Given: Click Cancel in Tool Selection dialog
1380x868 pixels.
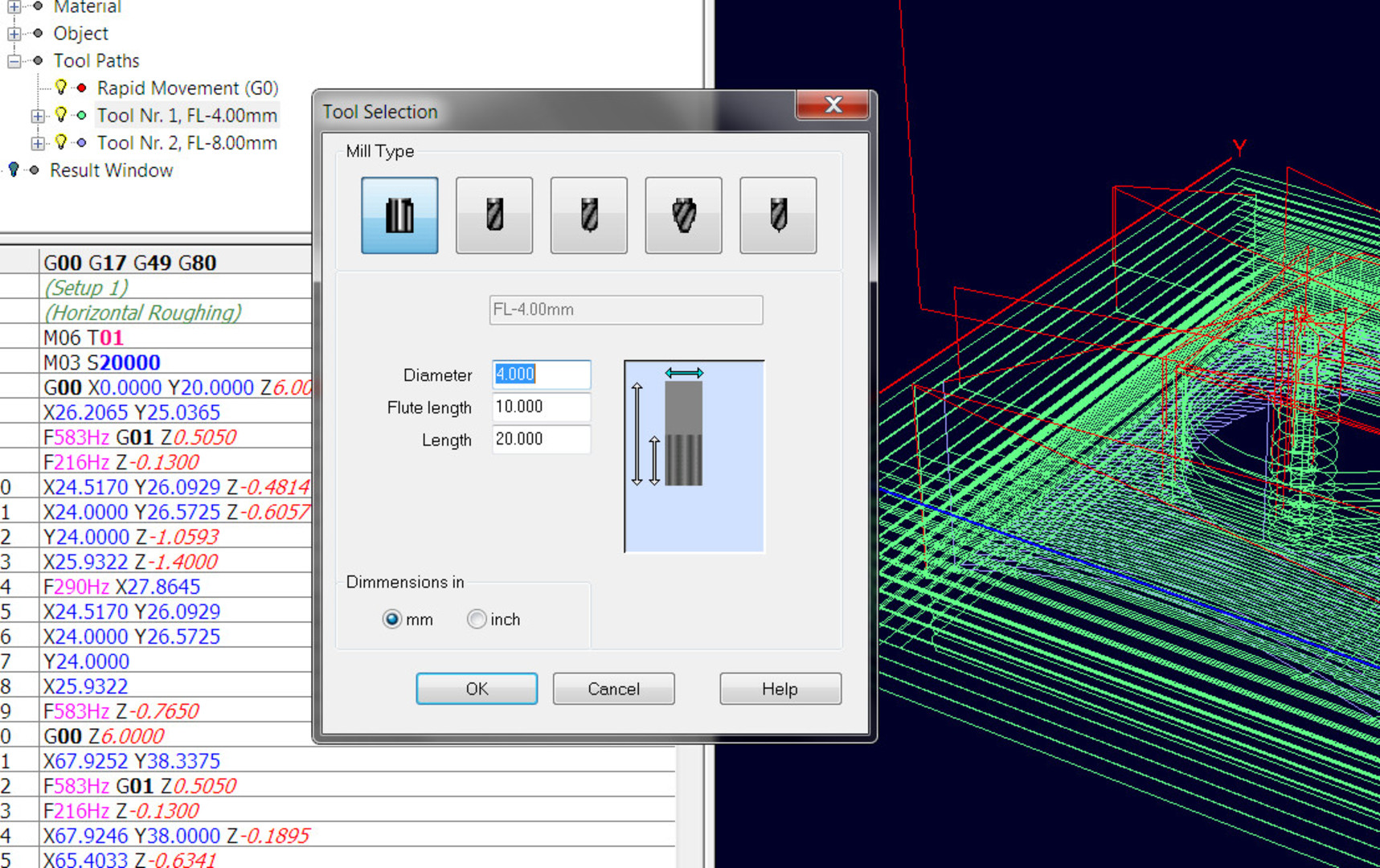Looking at the screenshot, I should pos(613,689).
